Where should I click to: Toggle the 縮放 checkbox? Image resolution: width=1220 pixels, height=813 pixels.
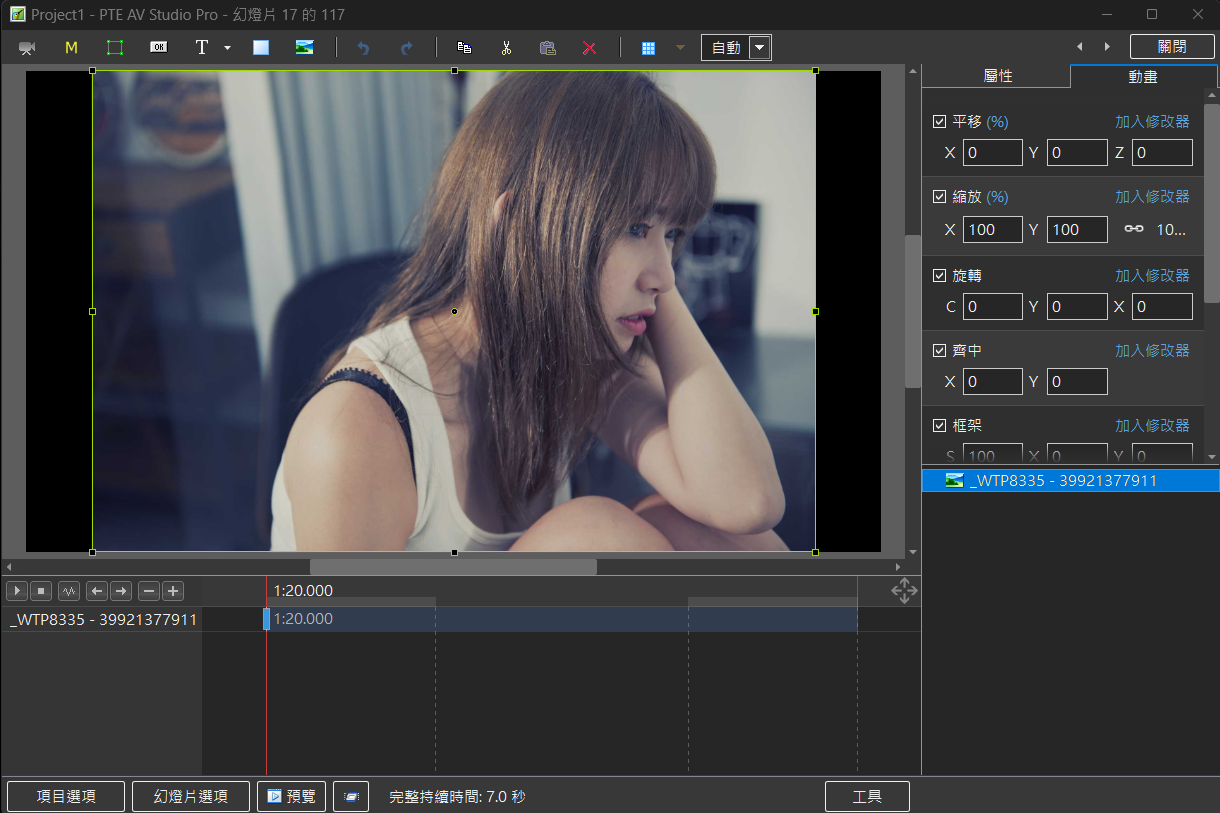[939, 197]
